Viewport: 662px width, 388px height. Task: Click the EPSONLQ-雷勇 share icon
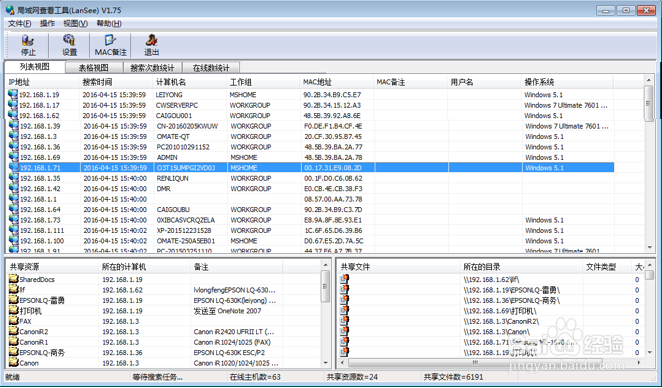pos(14,300)
